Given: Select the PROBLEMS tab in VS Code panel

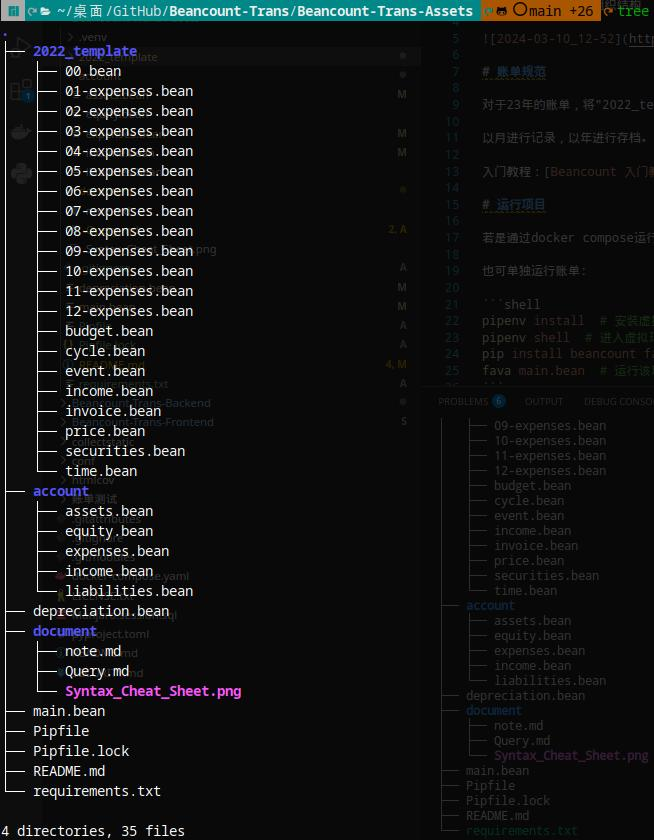Looking at the screenshot, I should [x=463, y=401].
